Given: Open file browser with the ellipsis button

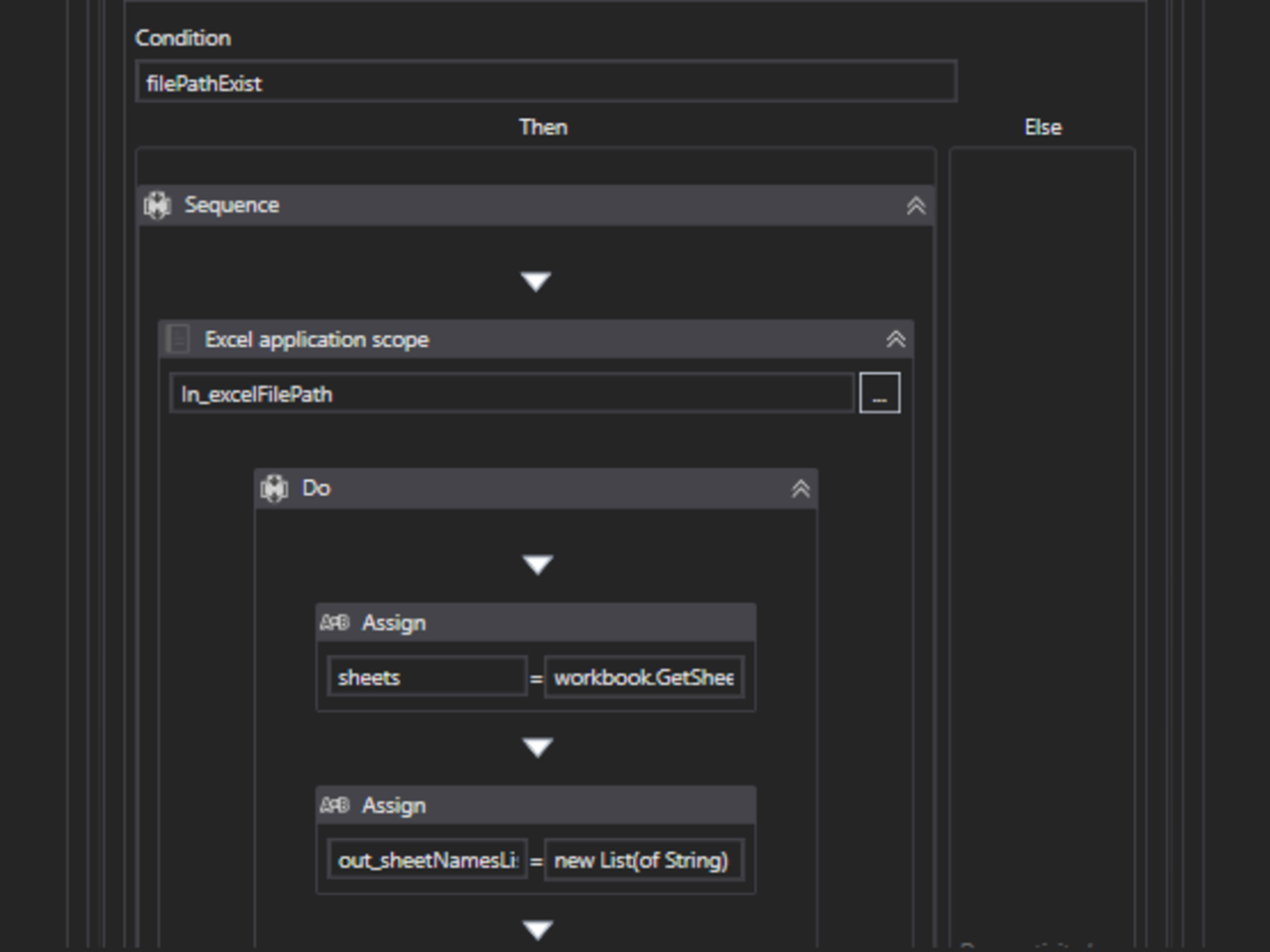Looking at the screenshot, I should (879, 394).
